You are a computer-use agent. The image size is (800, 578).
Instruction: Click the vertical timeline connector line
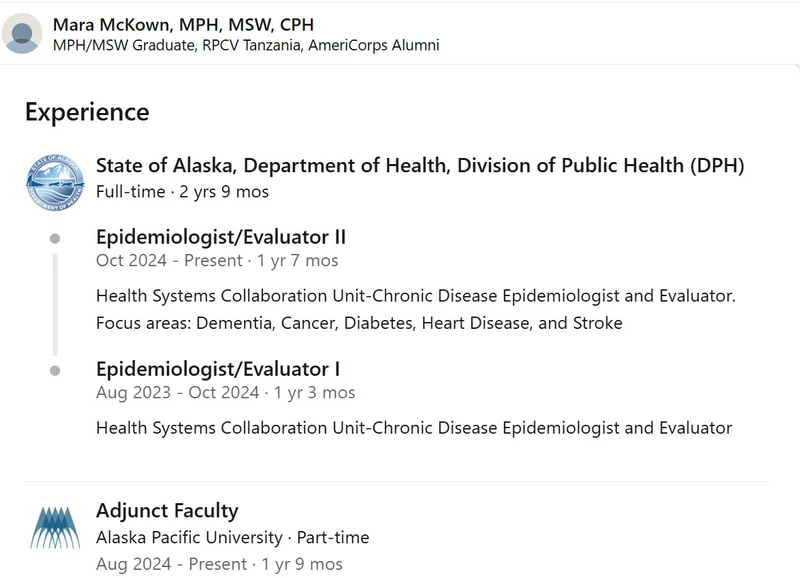pos(55,305)
